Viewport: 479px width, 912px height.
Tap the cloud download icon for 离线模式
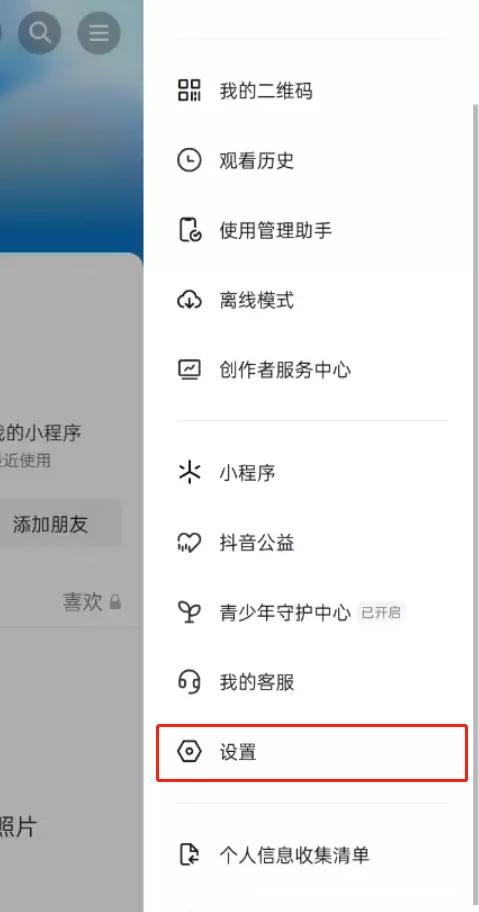point(189,300)
